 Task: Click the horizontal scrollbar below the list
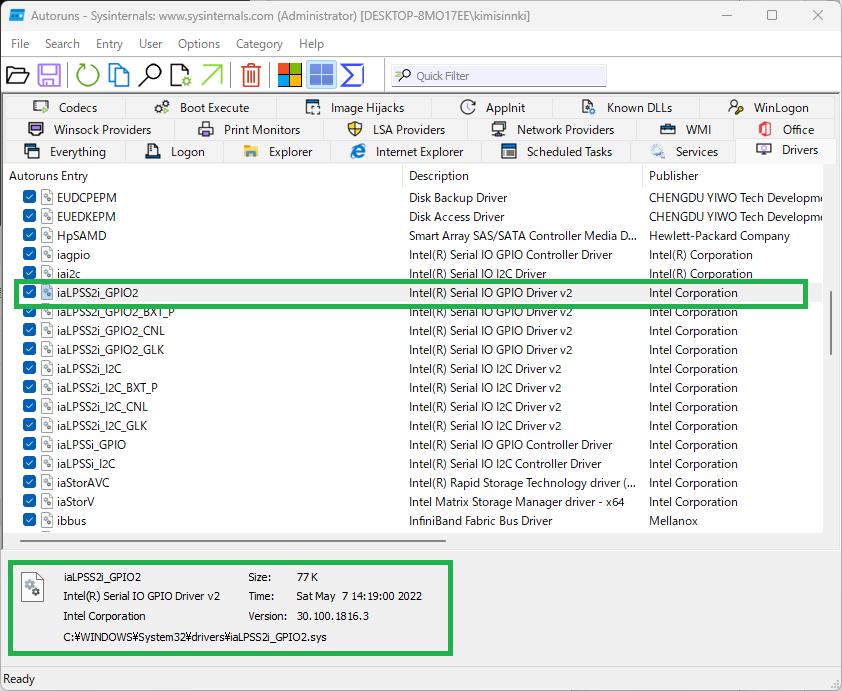[233, 541]
